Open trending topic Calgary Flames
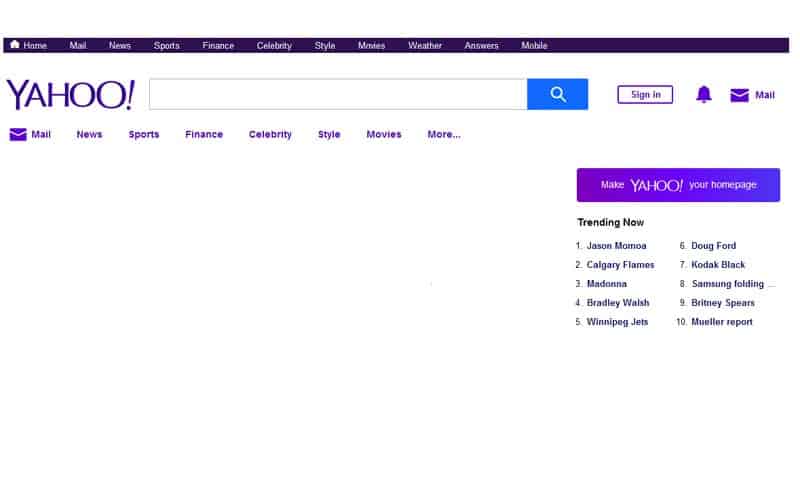This screenshot has height=500, width=800. [x=620, y=265]
